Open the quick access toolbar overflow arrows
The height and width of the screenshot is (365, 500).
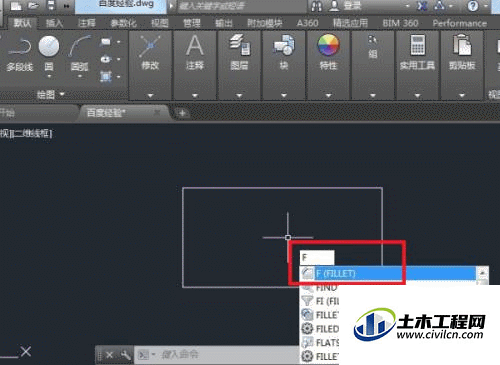click(x=66, y=6)
